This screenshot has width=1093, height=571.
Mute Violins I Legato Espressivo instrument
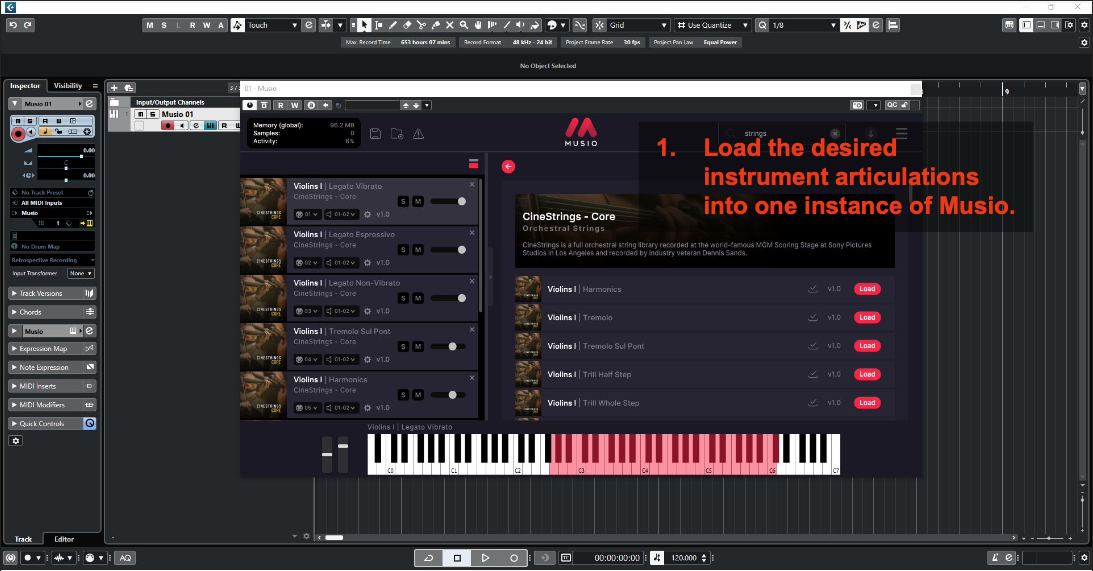coord(418,250)
